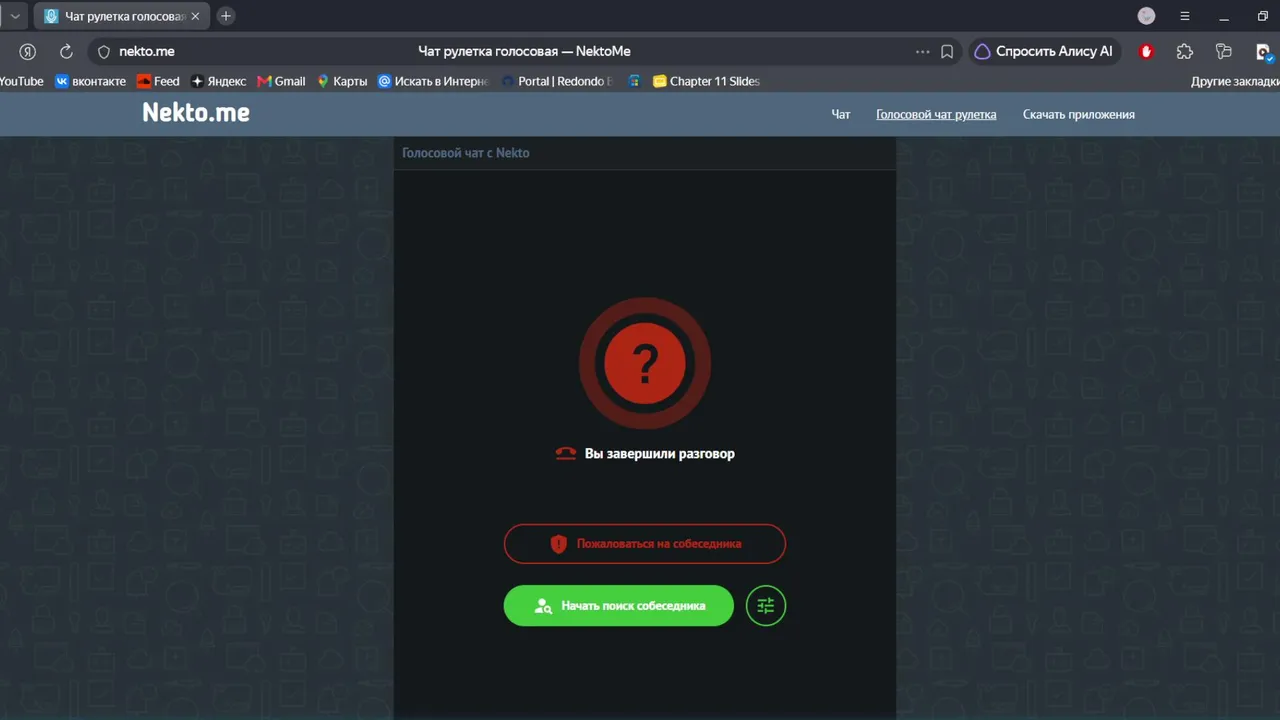
Task: Select the Чат рулетка голосовая tab
Action: click(x=122, y=16)
